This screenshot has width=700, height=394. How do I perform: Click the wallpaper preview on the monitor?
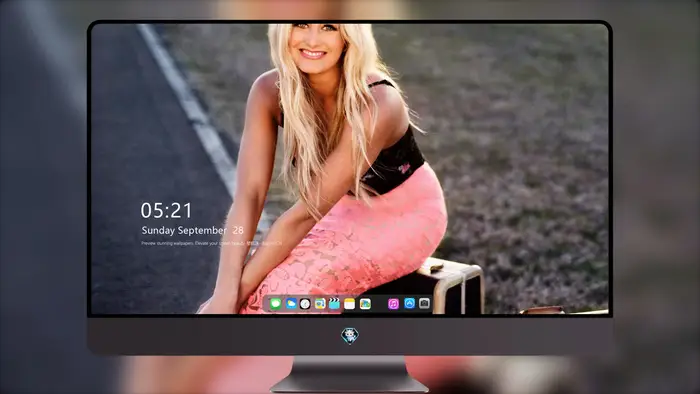[350, 169]
